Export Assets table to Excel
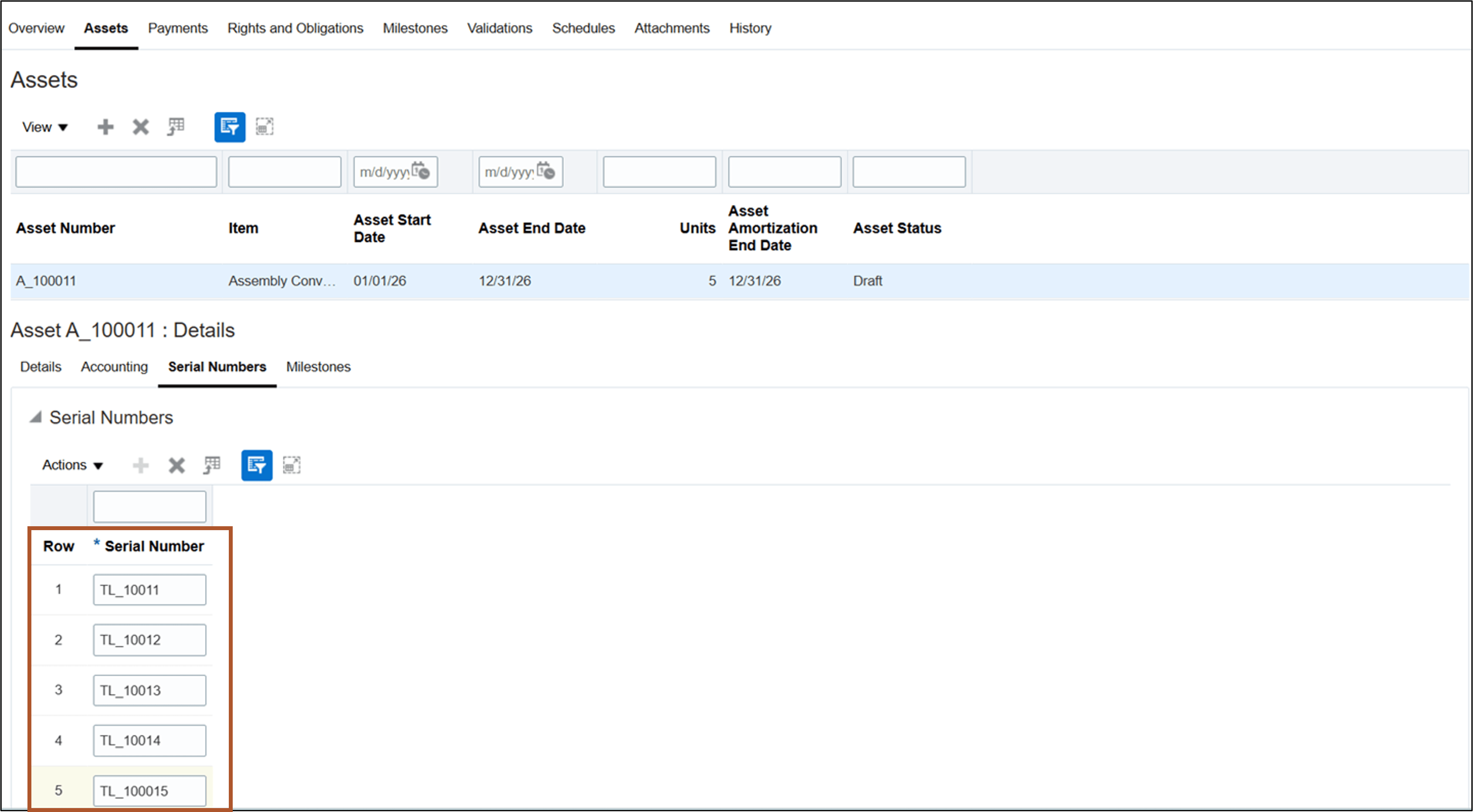This screenshot has width=1473, height=812. click(176, 127)
